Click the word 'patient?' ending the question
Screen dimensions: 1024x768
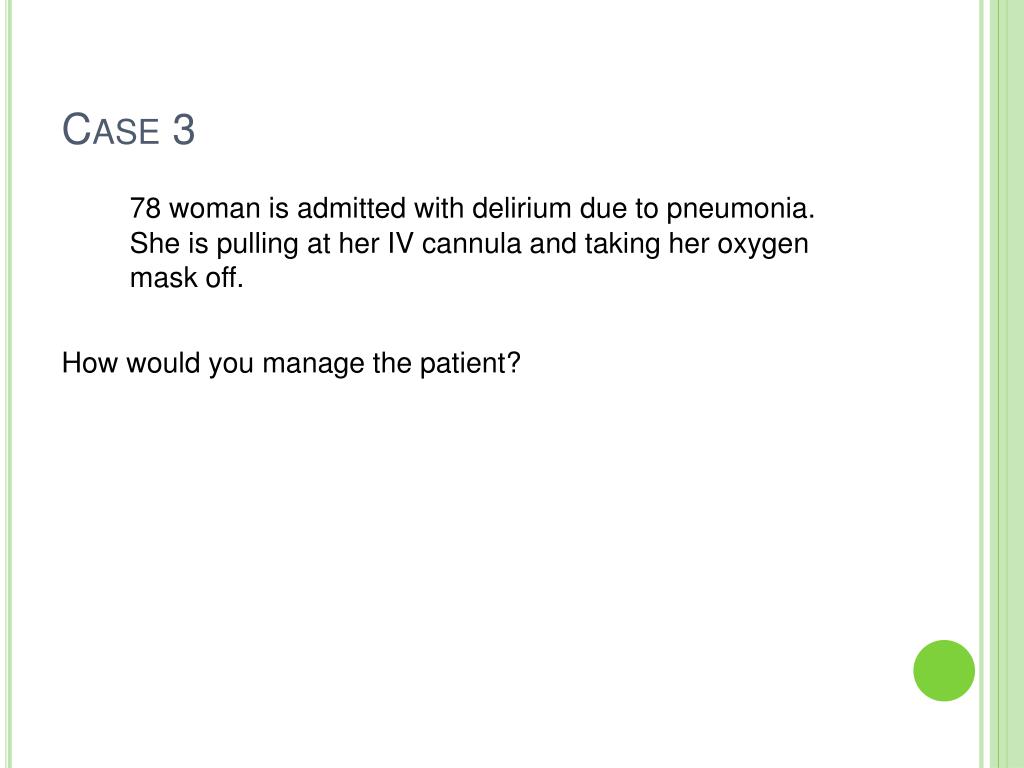point(470,364)
